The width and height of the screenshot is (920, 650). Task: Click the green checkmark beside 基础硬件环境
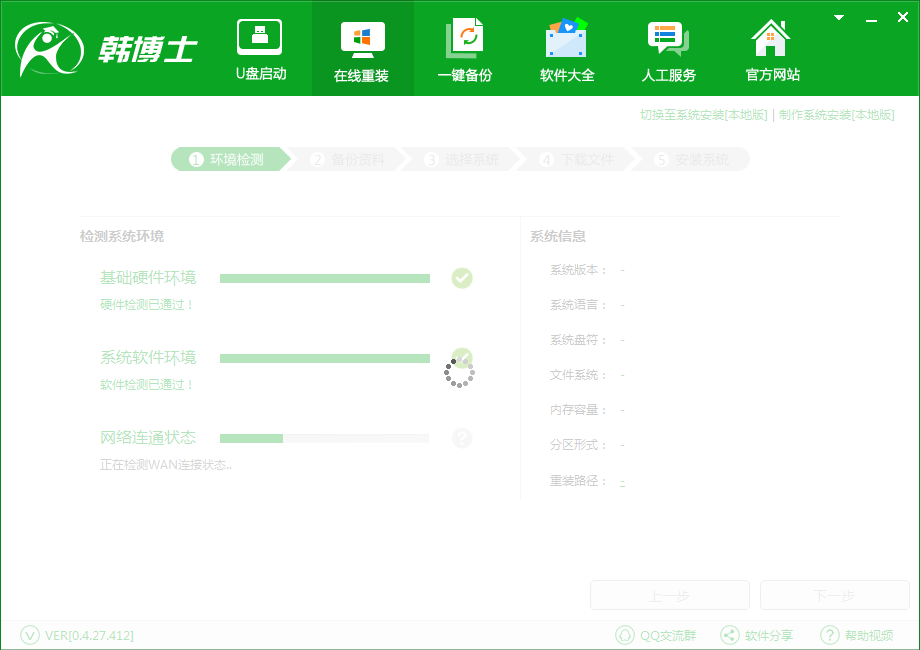coord(461,278)
